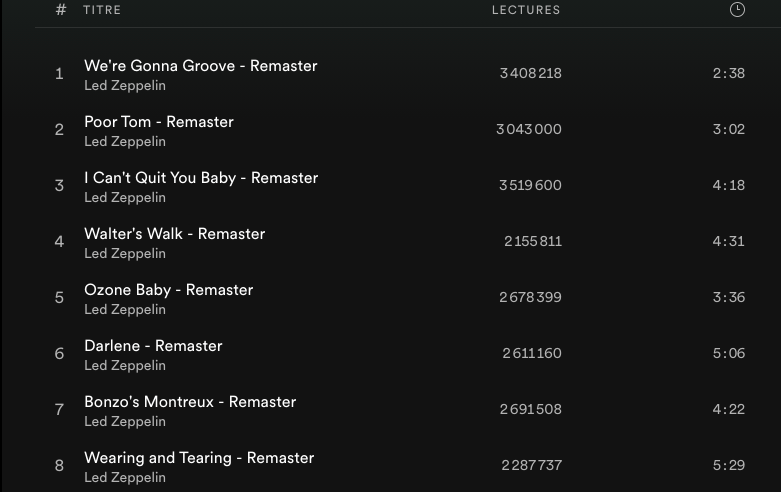This screenshot has width=781, height=492.
Task: Click track number 8 to play
Action: 59,466
